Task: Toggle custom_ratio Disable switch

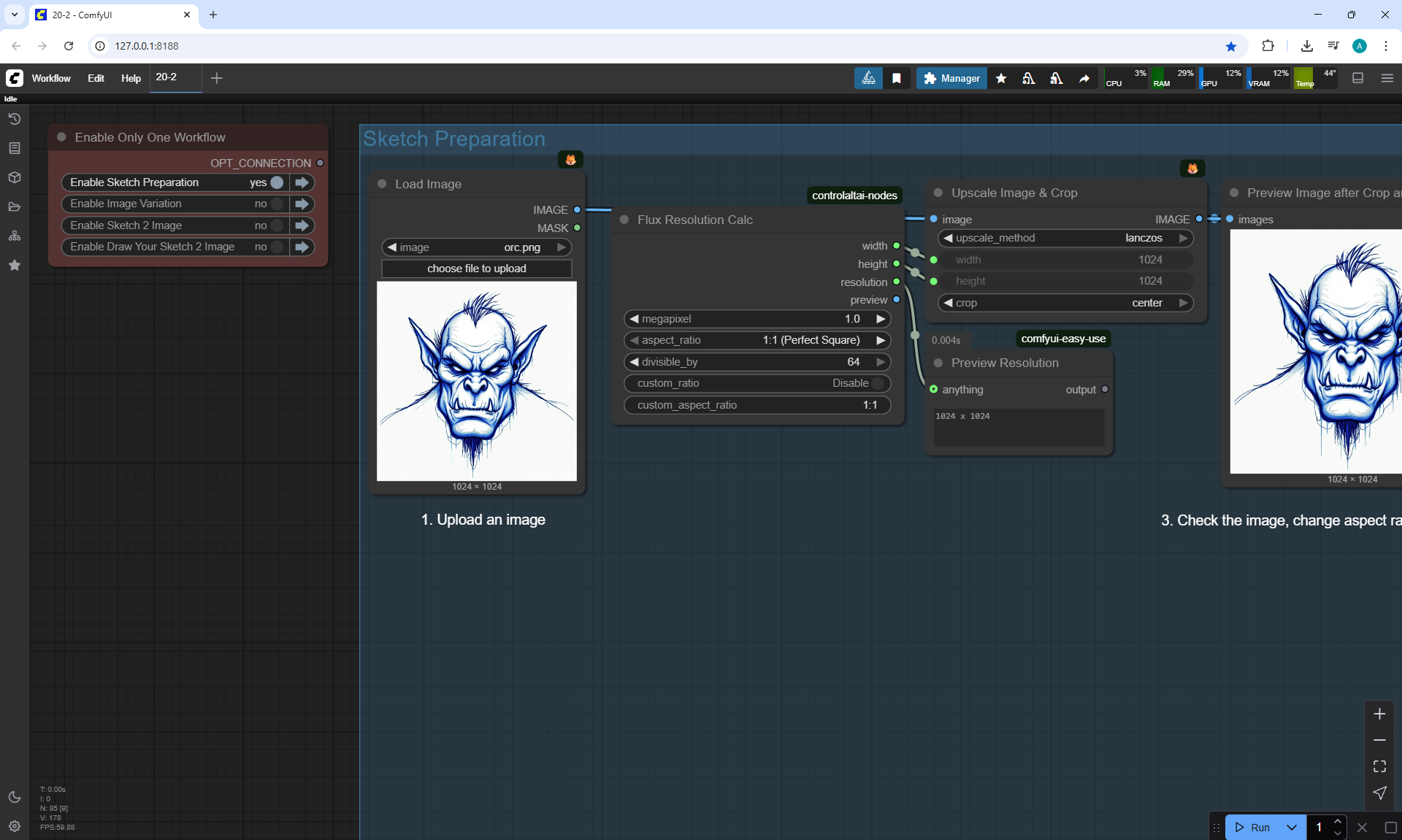Action: tap(878, 383)
